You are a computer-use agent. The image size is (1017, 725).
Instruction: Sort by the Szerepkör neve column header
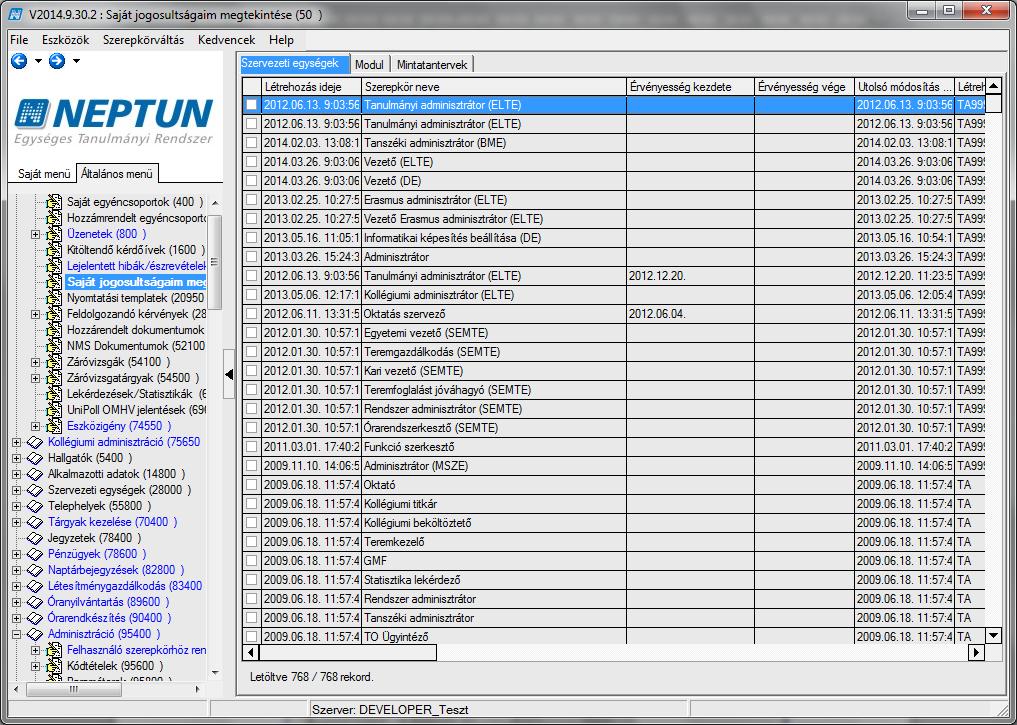tap(494, 87)
